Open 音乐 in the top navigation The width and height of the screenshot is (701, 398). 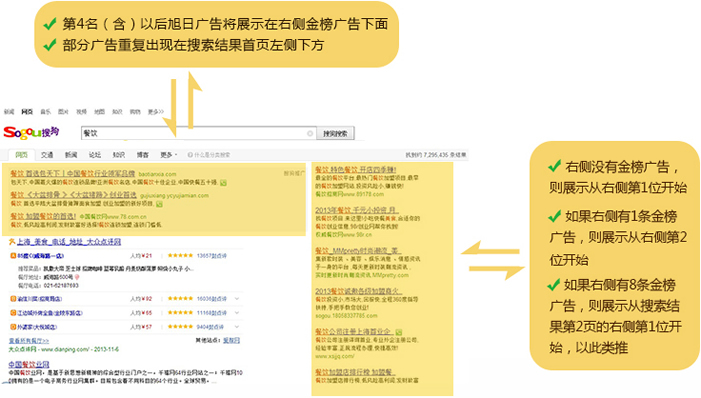coord(46,112)
